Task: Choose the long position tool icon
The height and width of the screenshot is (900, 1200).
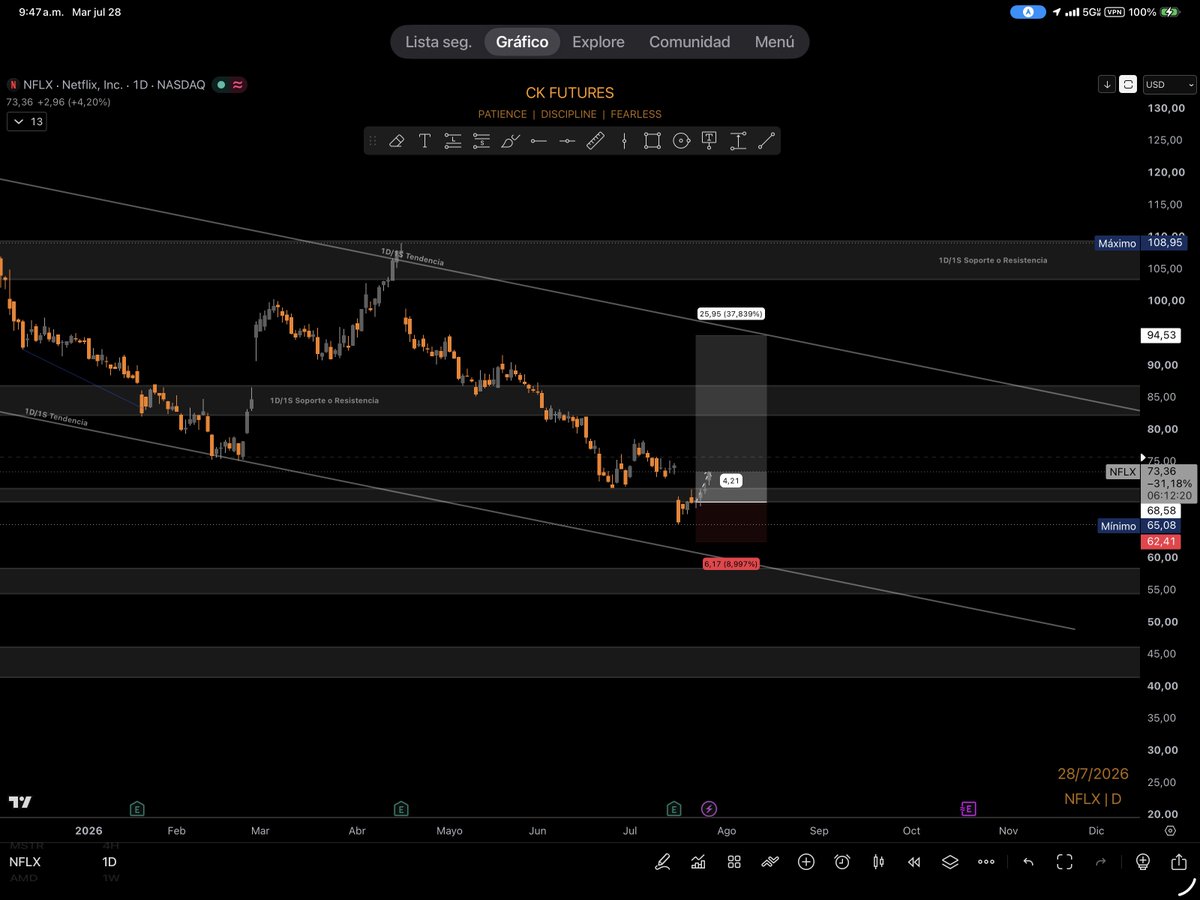Action: pos(453,141)
